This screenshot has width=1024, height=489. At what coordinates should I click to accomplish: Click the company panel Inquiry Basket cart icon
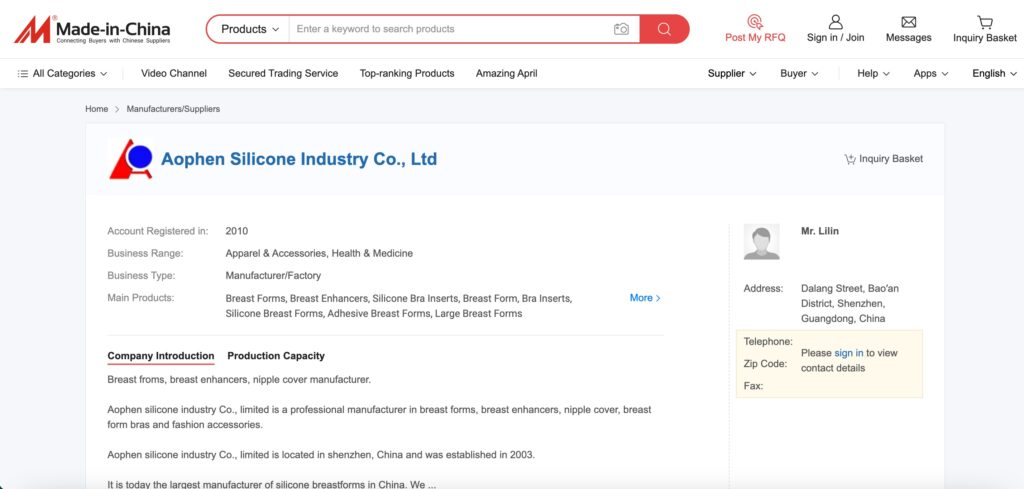[850, 159]
